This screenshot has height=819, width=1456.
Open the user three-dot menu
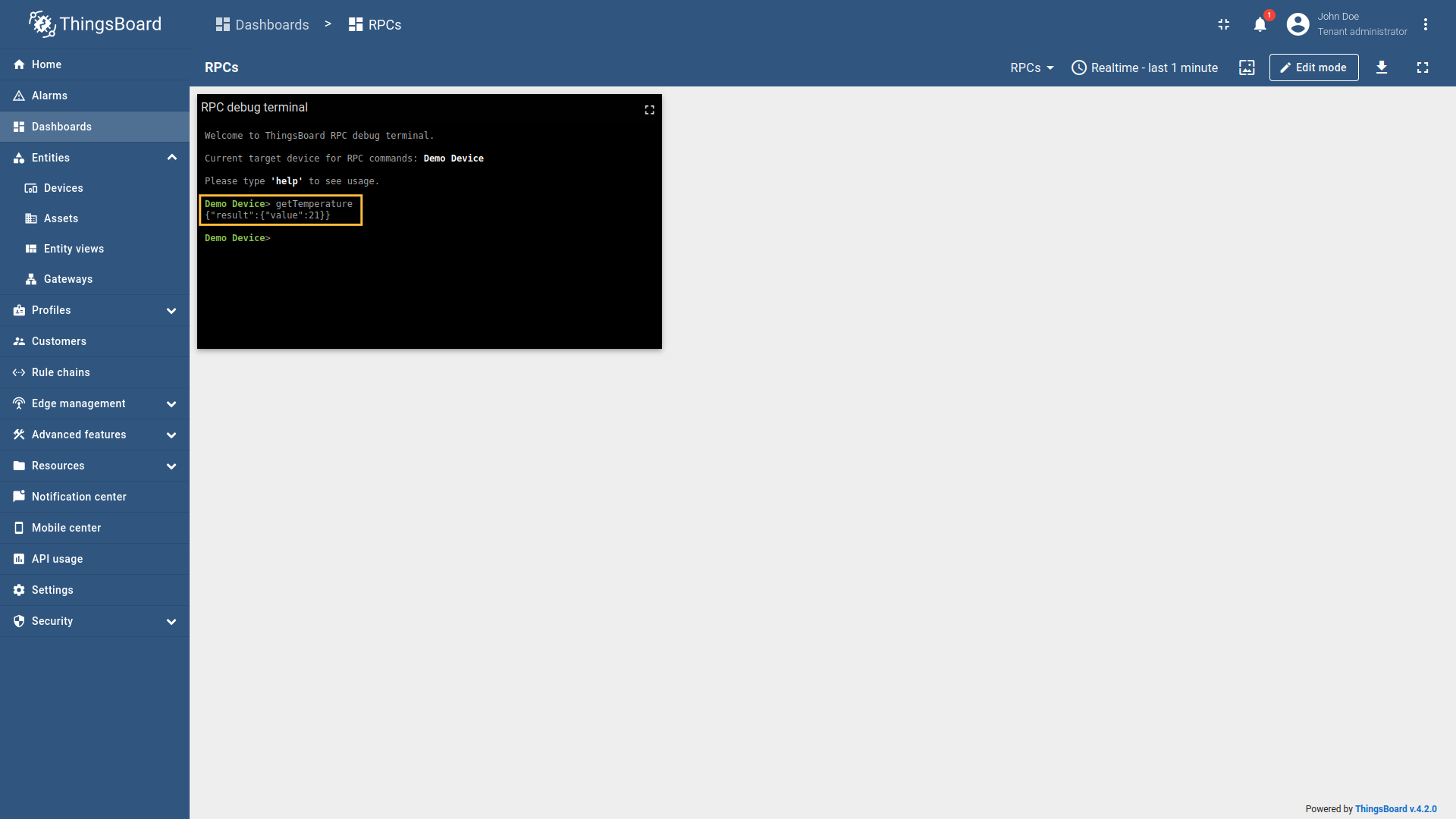[x=1425, y=25]
